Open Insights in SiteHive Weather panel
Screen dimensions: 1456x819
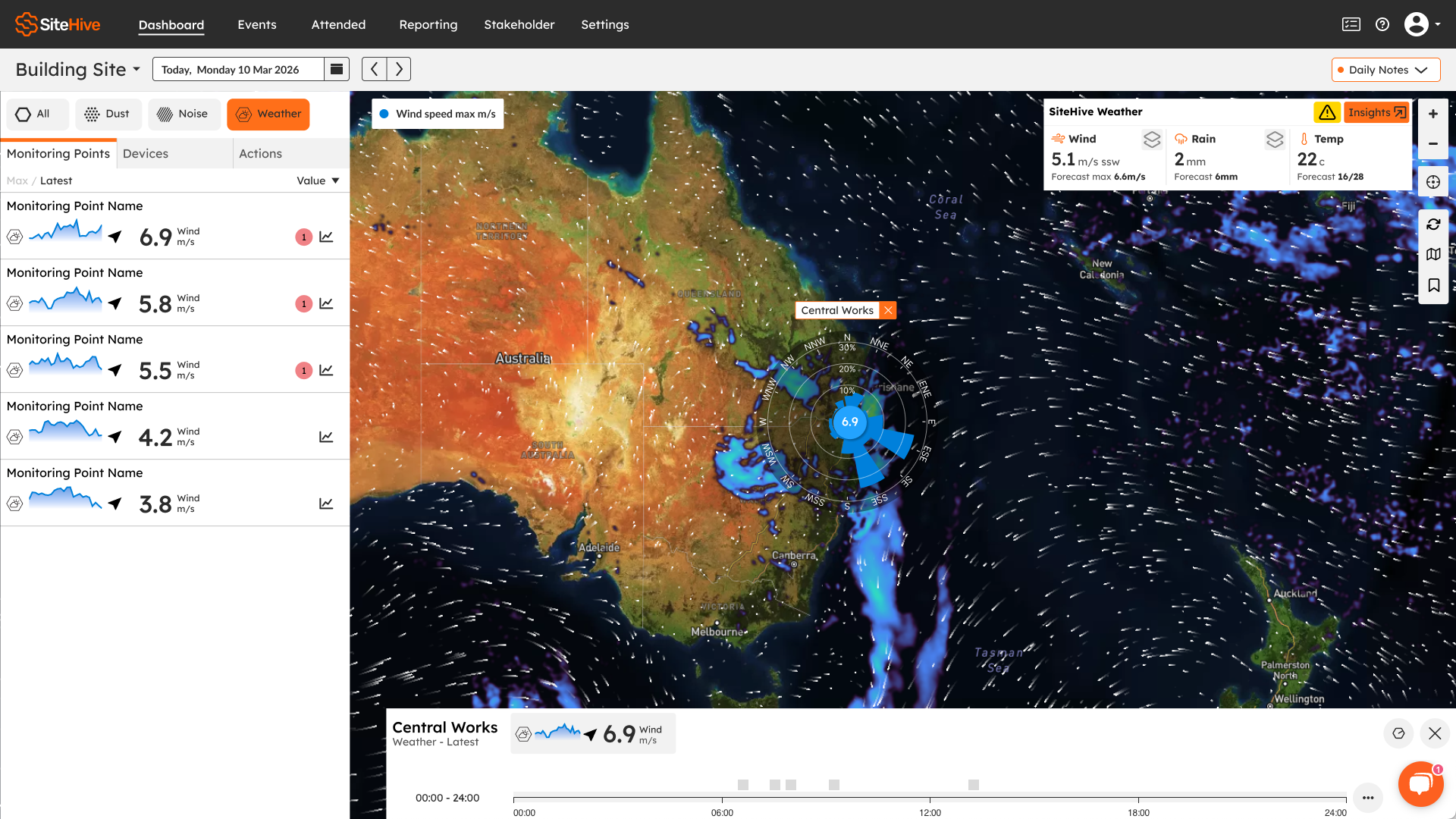pos(1376,112)
